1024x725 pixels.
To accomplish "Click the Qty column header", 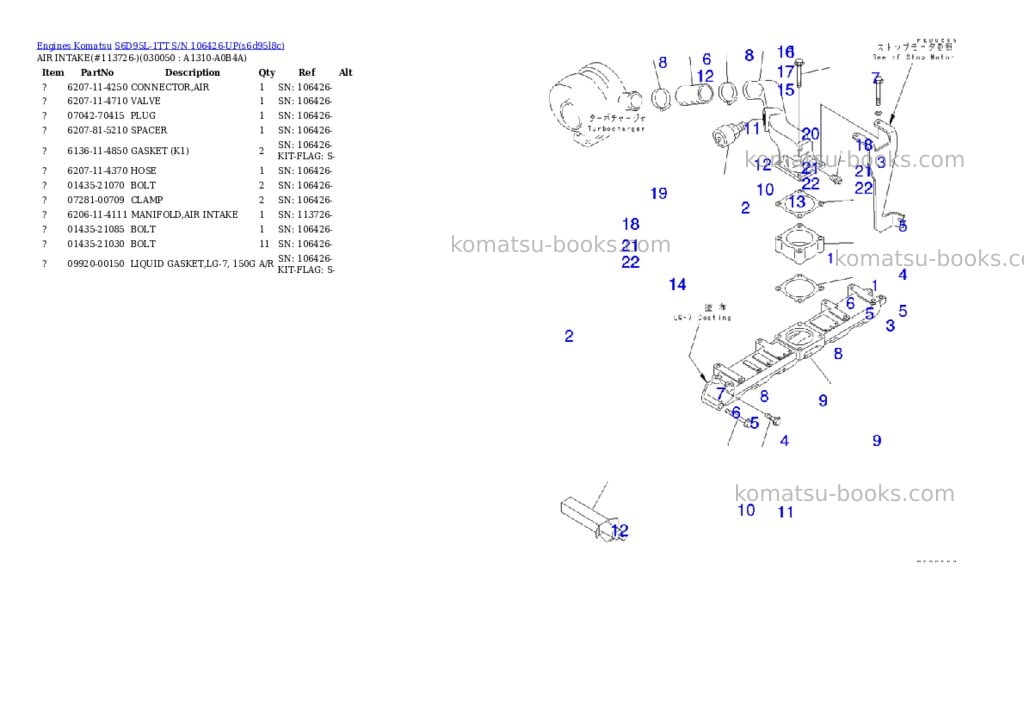I will point(266,72).
